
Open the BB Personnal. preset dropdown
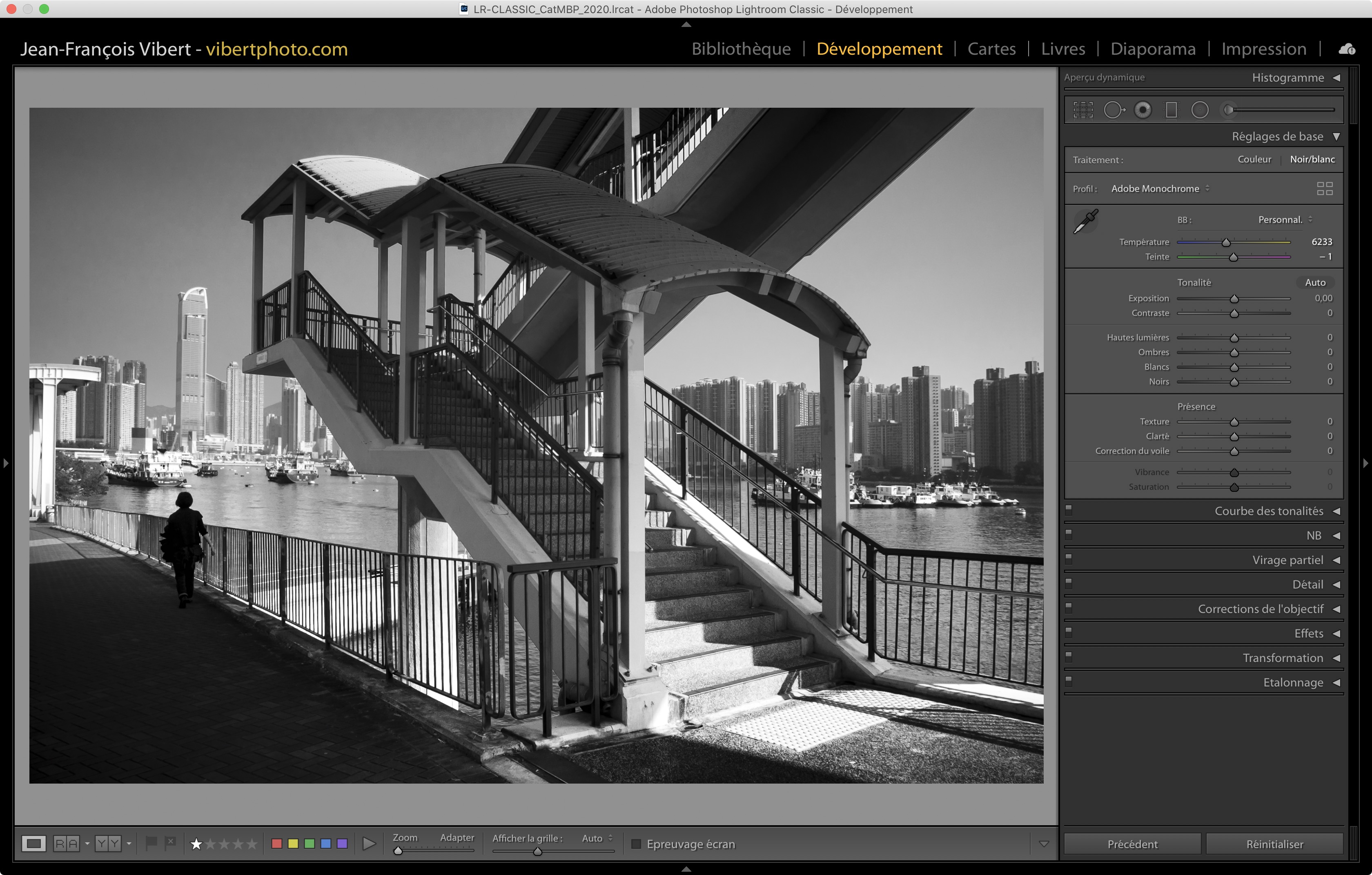click(1284, 220)
